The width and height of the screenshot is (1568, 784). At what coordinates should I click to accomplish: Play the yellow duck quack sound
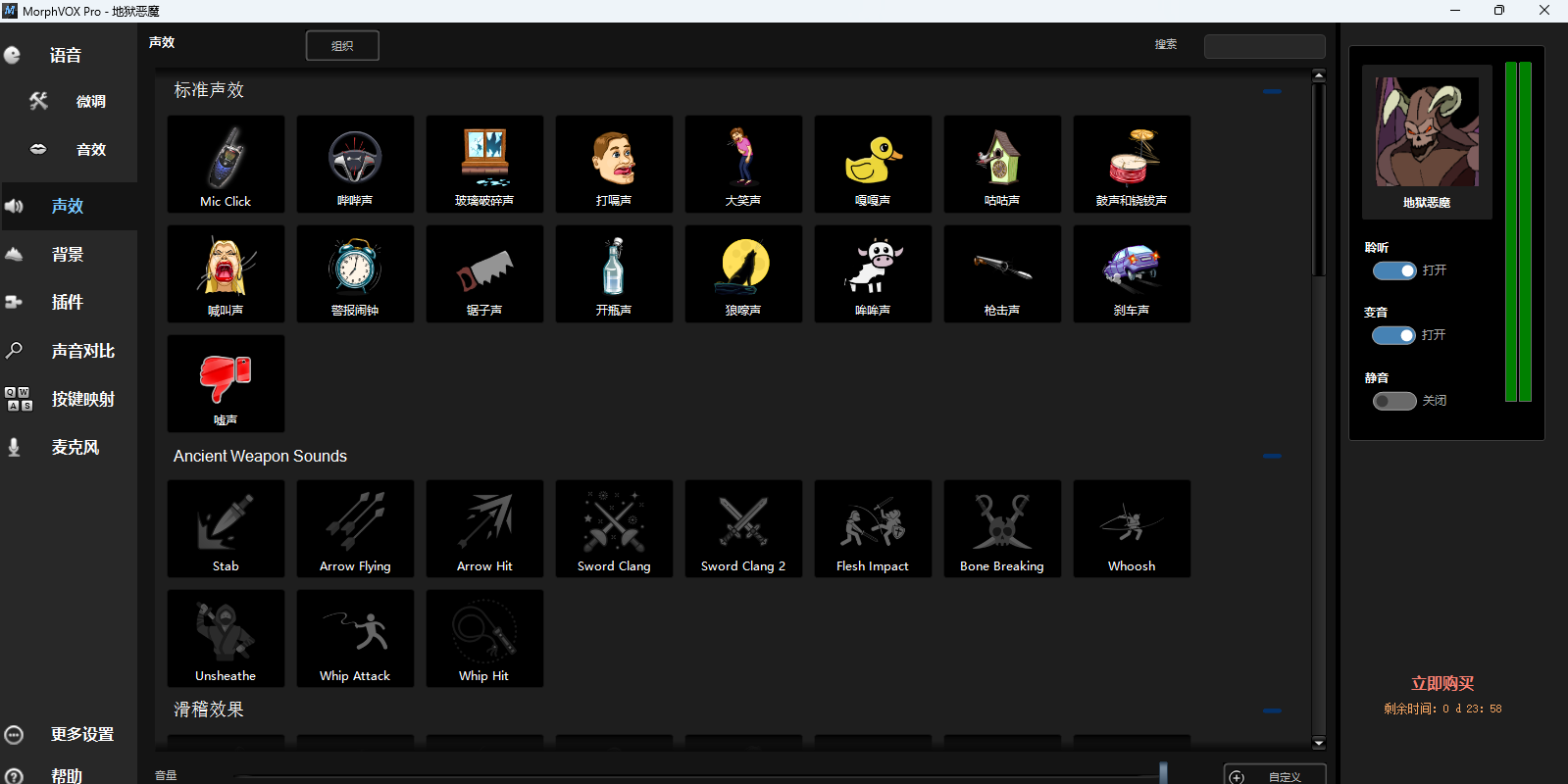tap(873, 164)
